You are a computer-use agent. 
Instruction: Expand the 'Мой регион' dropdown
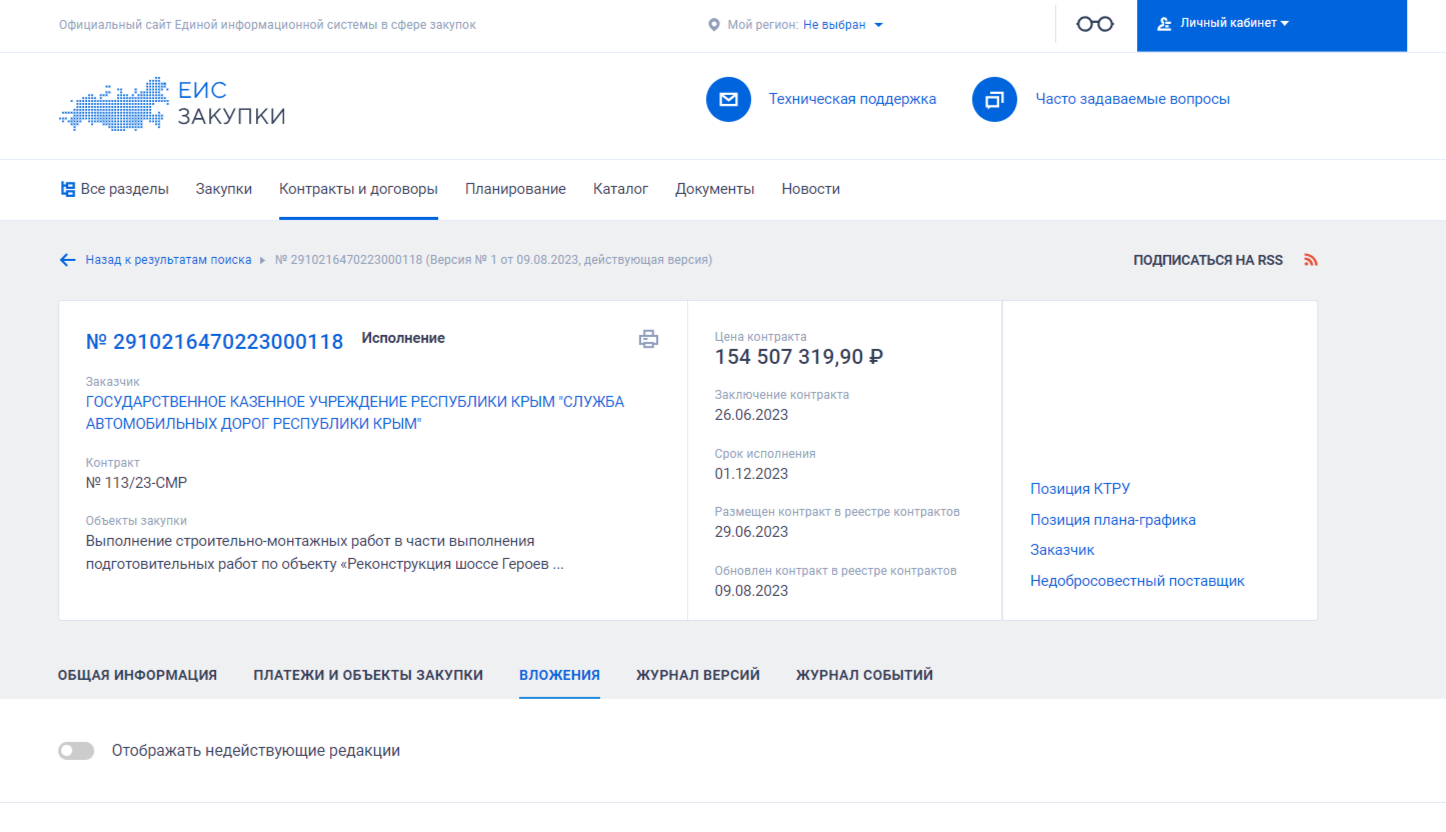(843, 25)
